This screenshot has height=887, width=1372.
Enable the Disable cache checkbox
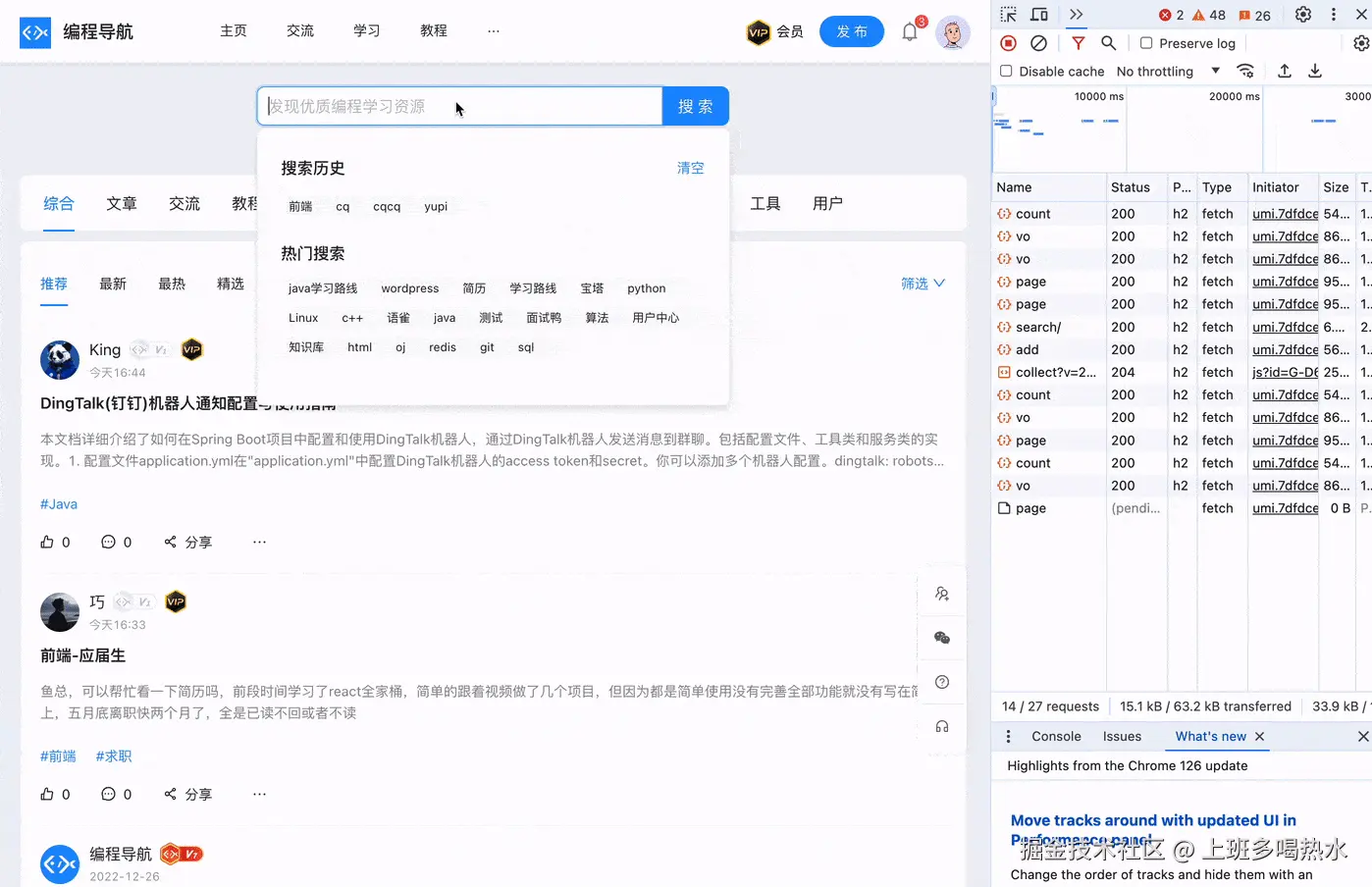click(1006, 71)
